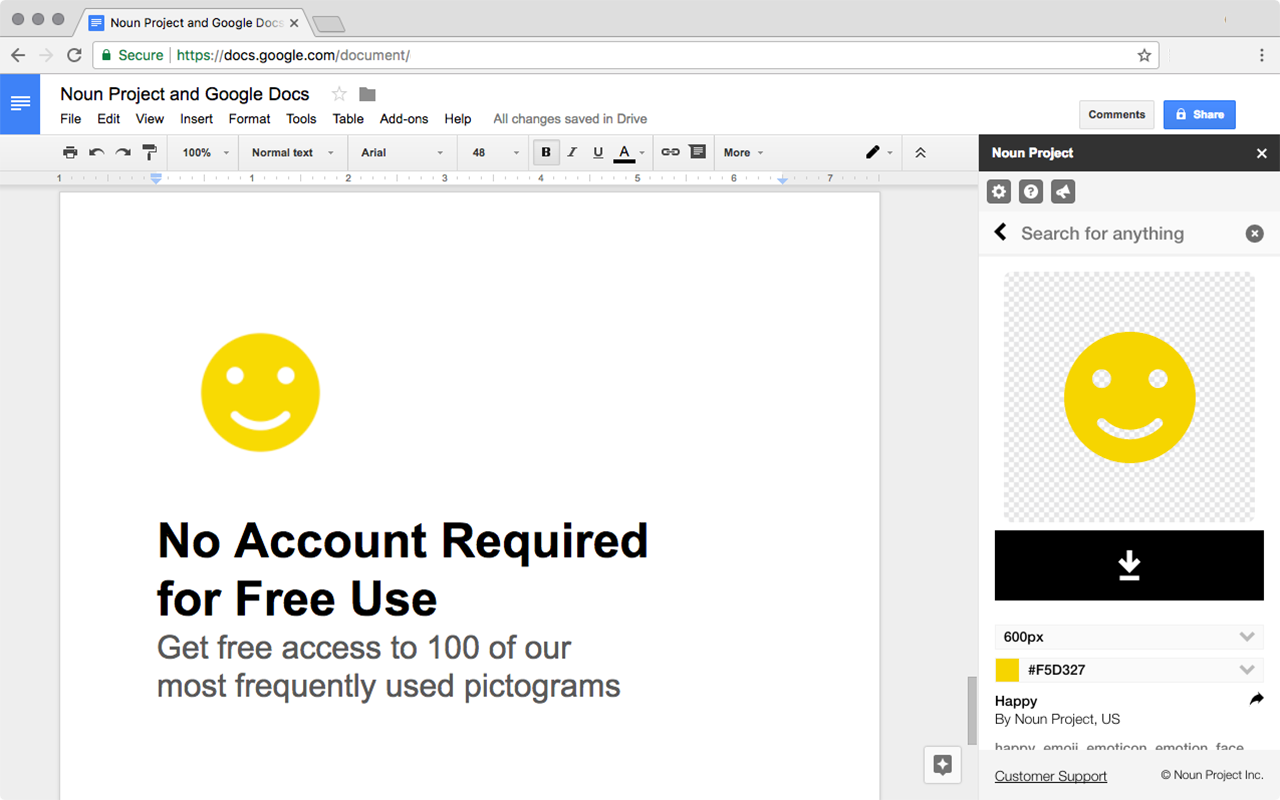The width and height of the screenshot is (1280, 800).
Task: Move document using the folder icon
Action: [368, 94]
